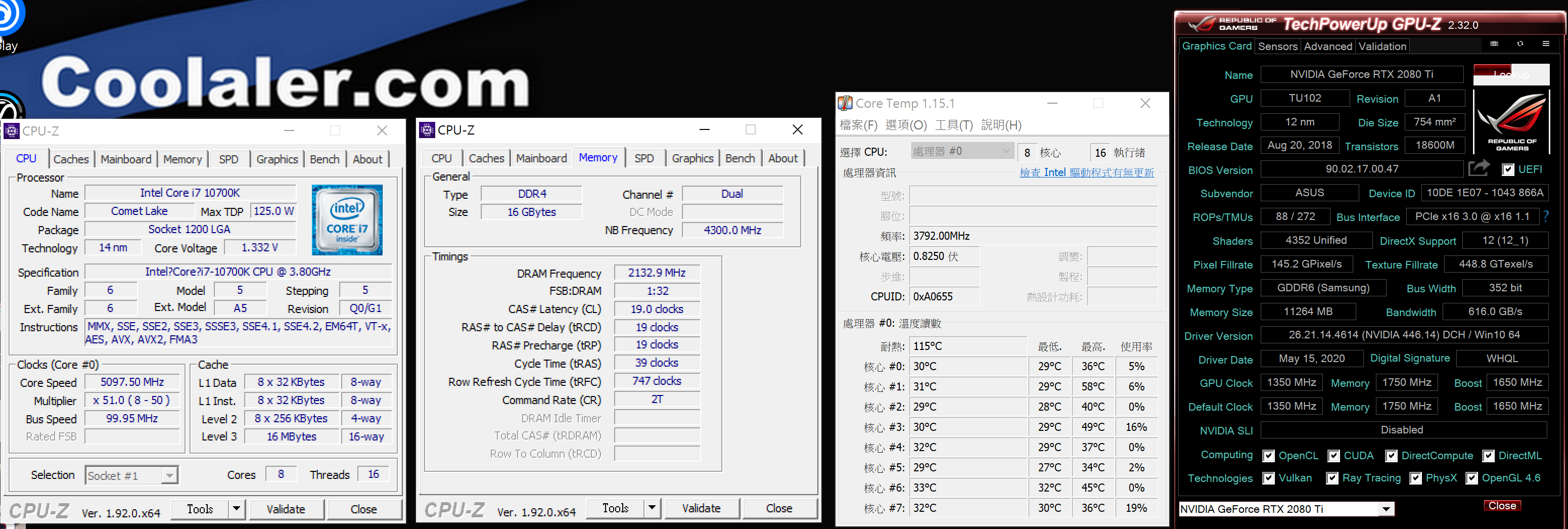This screenshot has width=1568, height=529.
Task: Open the Validation tab in GPU-Z
Action: click(1382, 46)
